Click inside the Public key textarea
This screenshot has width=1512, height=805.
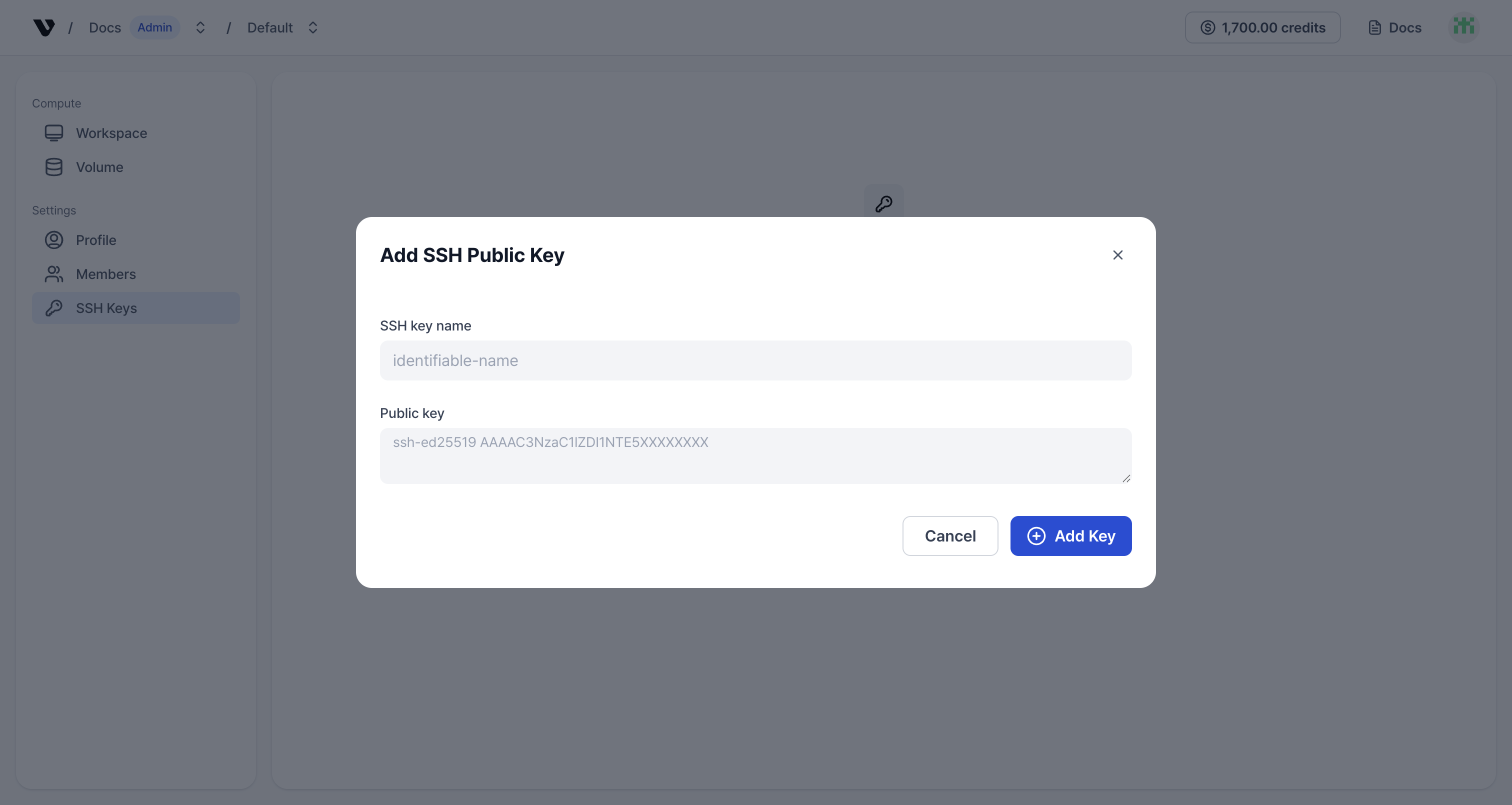pos(755,455)
